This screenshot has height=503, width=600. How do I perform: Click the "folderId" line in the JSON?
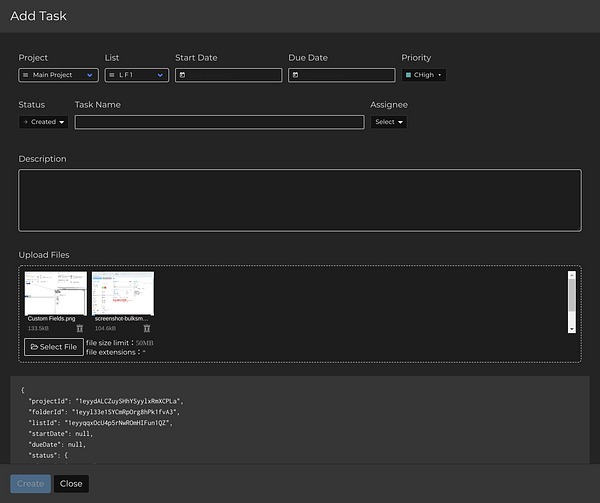tap(104, 412)
